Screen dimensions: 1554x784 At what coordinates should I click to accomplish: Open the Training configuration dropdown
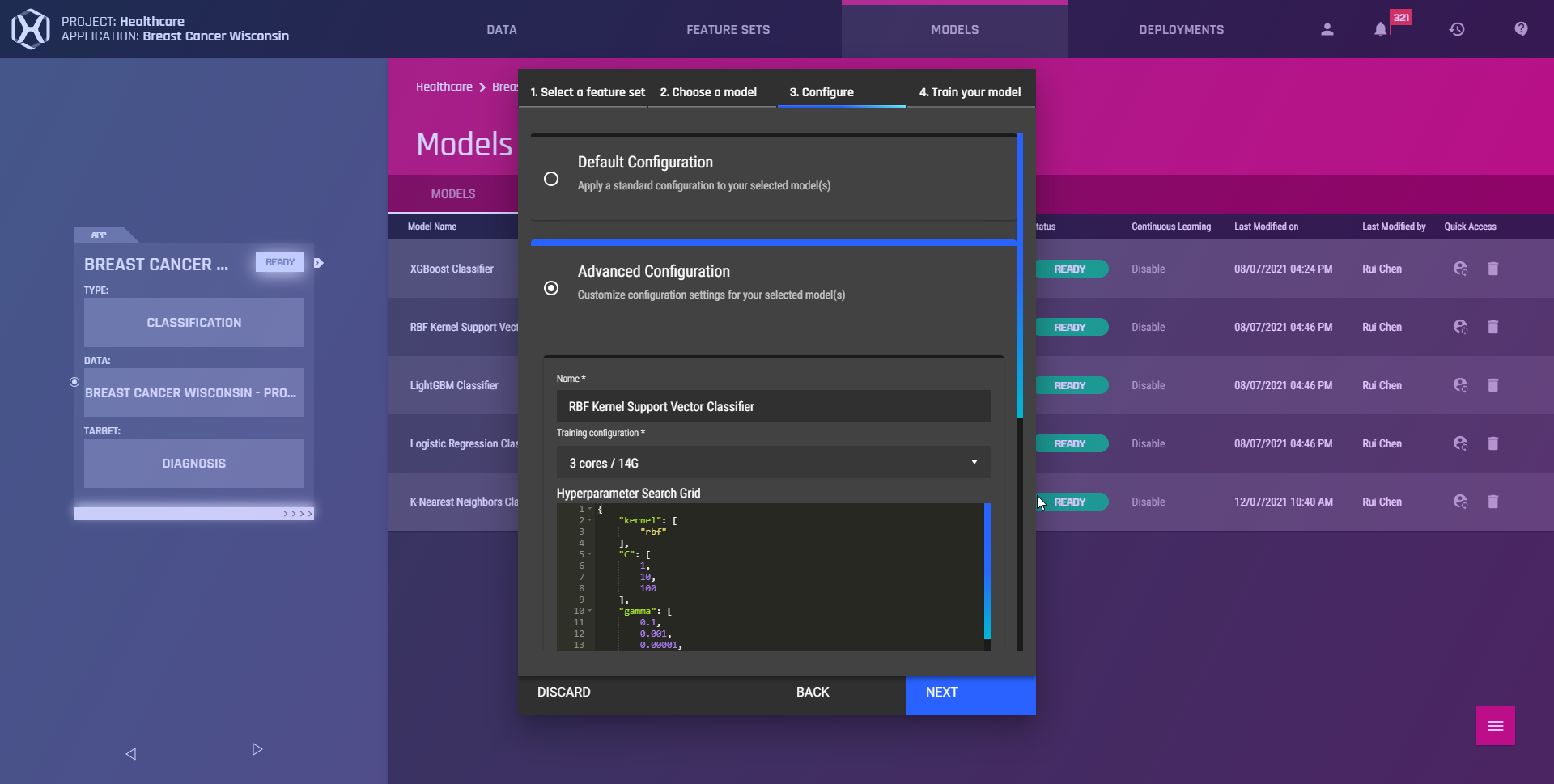[774, 463]
